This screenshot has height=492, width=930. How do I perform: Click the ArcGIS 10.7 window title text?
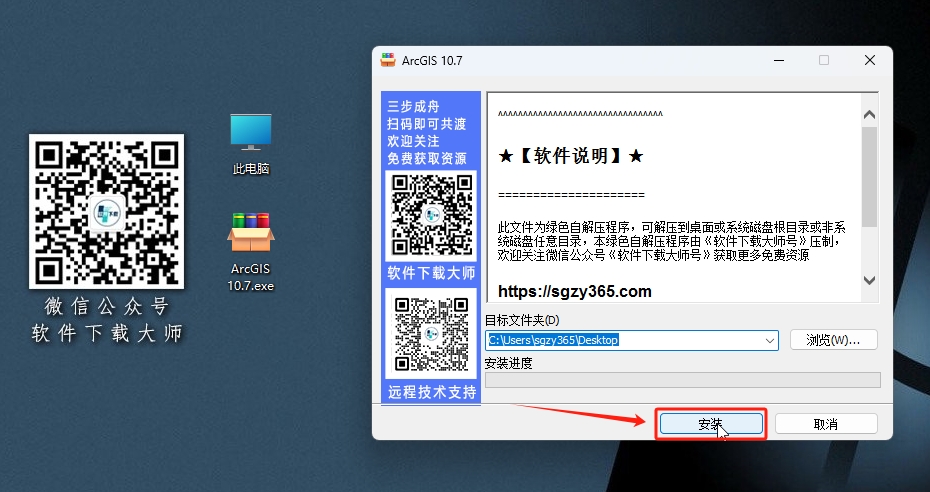tap(432, 60)
